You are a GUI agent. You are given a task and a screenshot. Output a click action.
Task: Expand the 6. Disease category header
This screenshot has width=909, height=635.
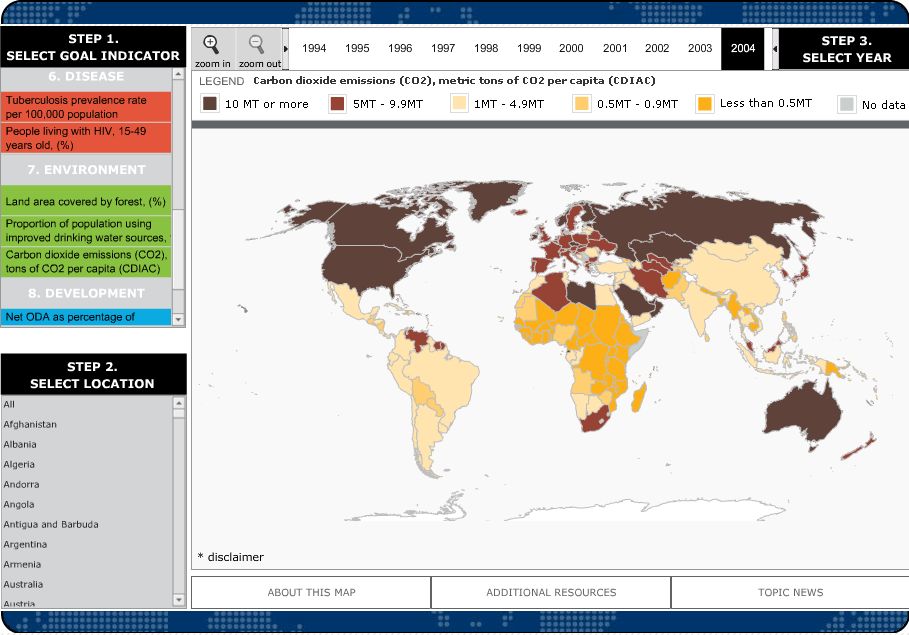tap(86, 77)
